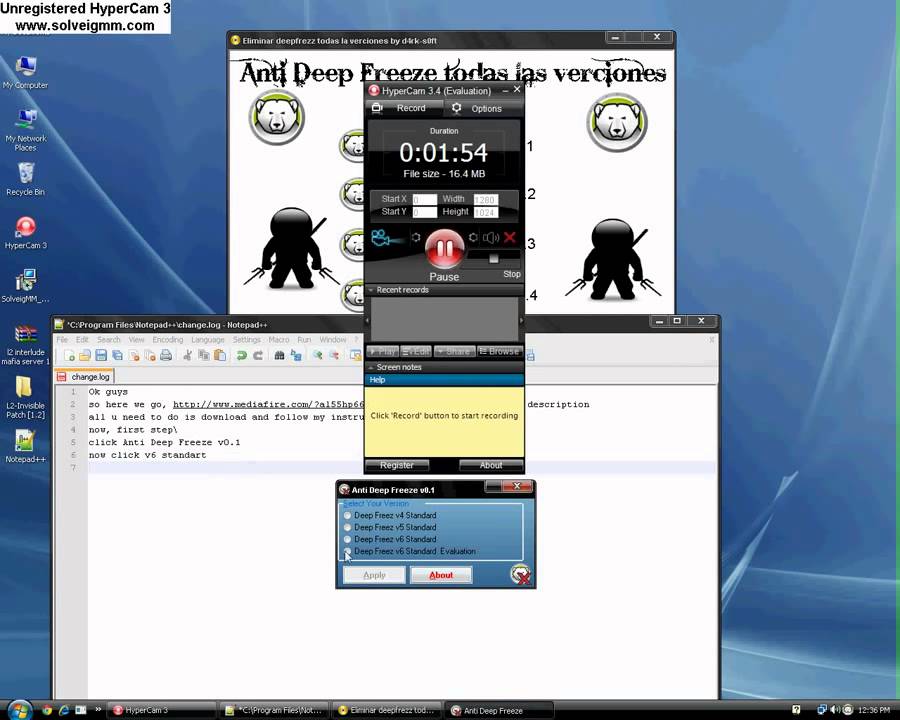Screen dimensions: 900x720
Task: Click the Width input field
Action: (x=486, y=199)
